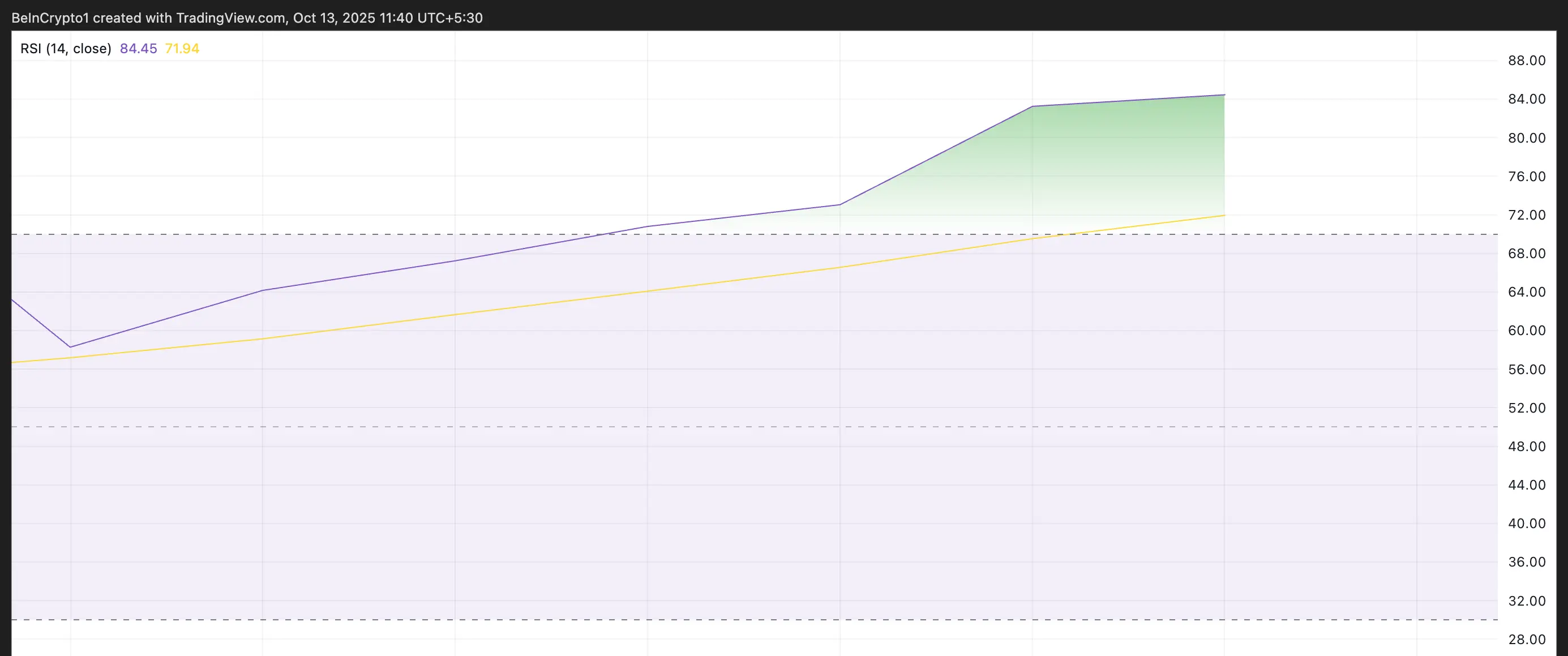Click the 68.00 price scale label

coord(1527,254)
